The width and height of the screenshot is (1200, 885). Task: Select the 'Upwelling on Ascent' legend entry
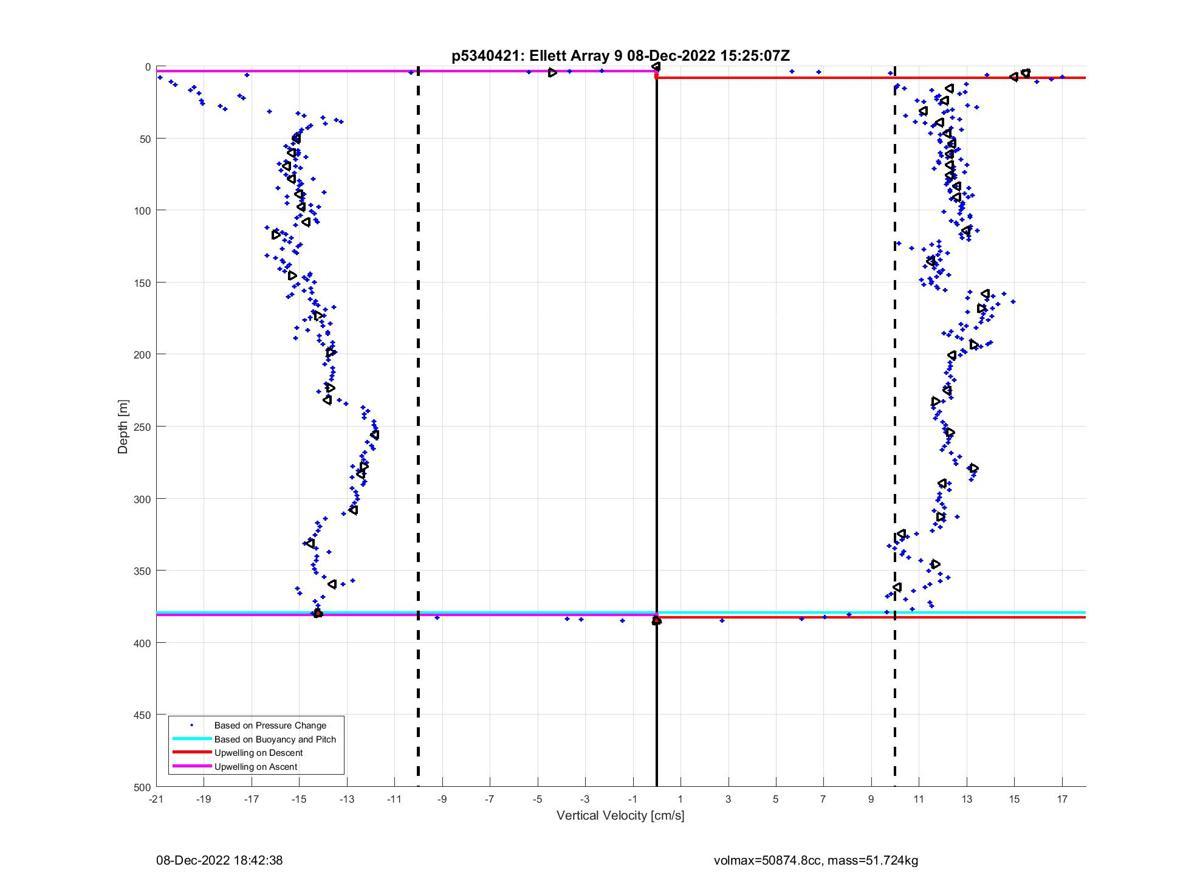(x=256, y=767)
